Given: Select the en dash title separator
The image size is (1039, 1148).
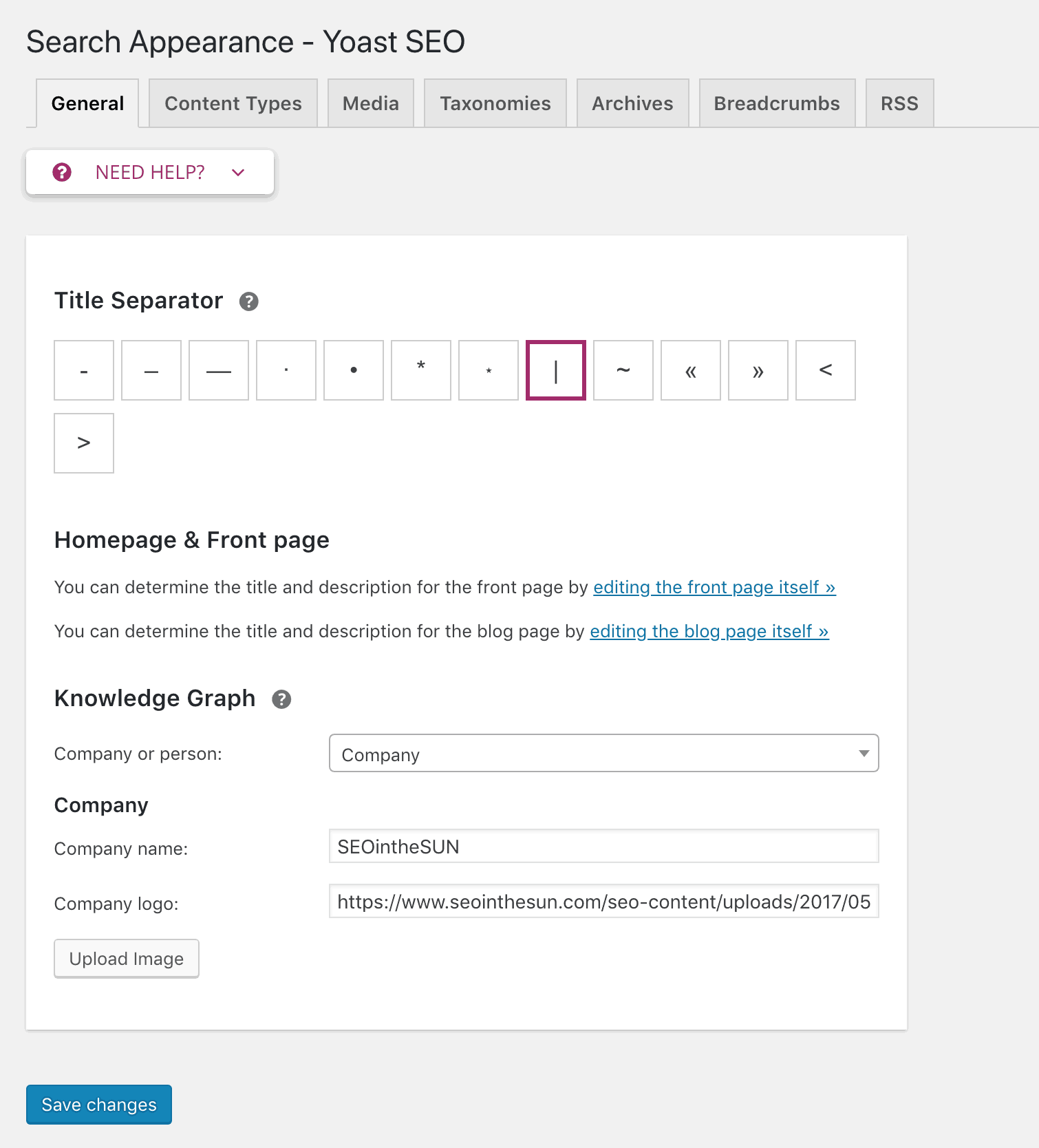Looking at the screenshot, I should (x=151, y=370).
